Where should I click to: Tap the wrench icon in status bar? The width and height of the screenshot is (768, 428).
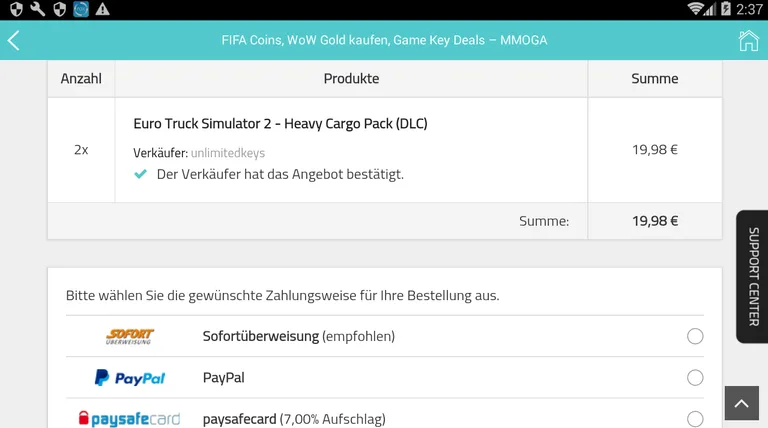point(37,9)
